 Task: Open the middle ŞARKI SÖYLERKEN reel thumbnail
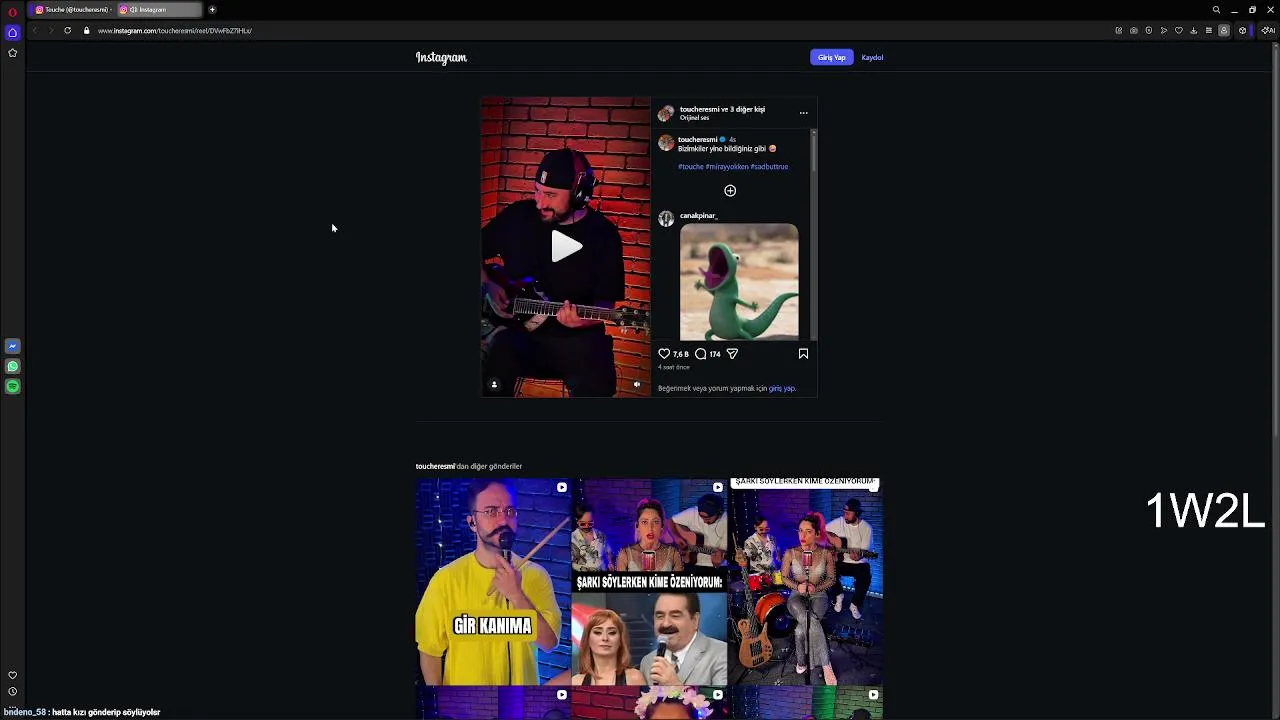pos(649,582)
